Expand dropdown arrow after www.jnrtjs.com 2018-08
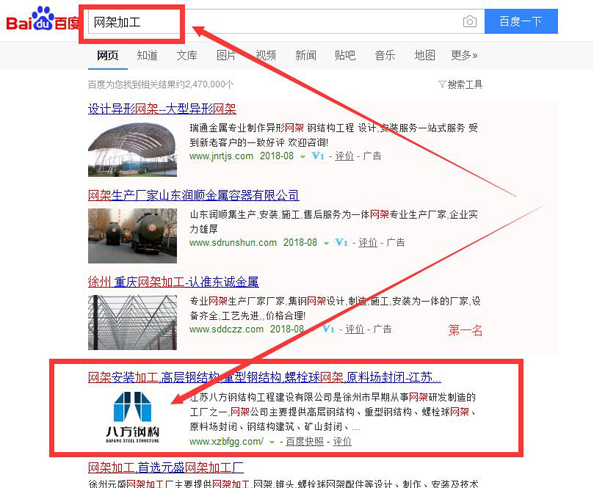593x488 pixels. (303, 157)
